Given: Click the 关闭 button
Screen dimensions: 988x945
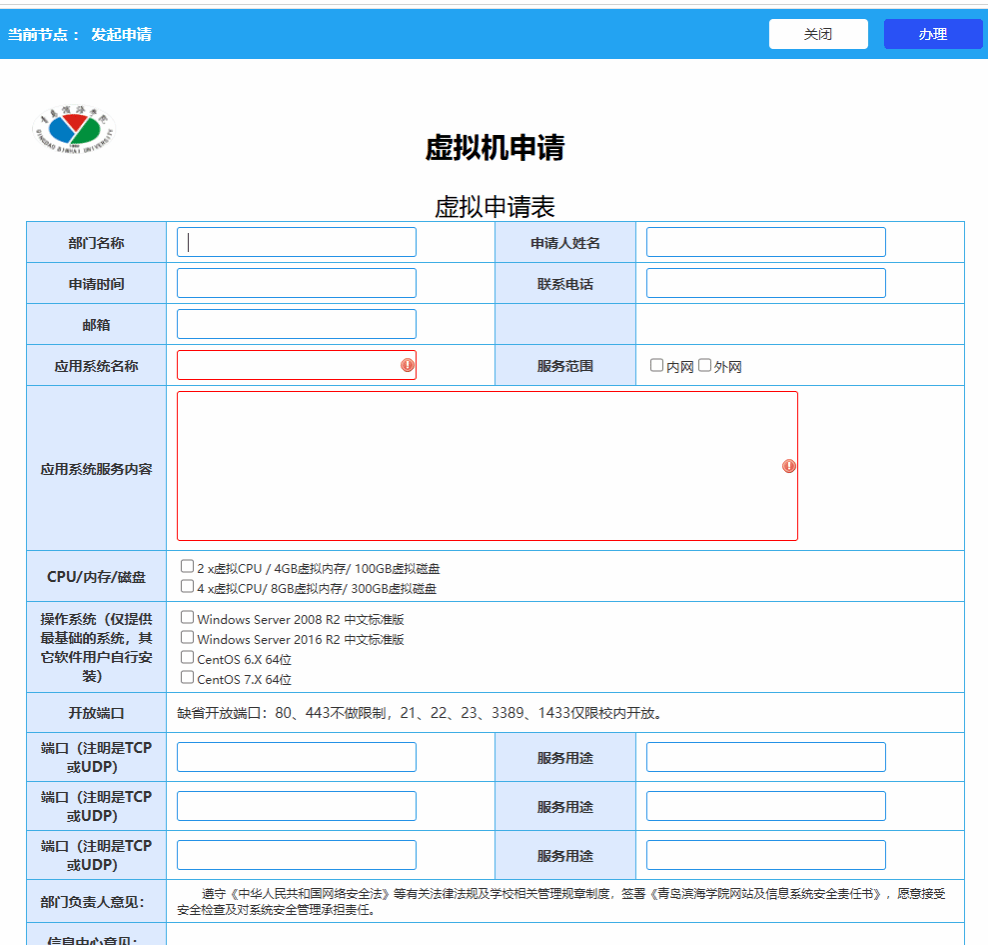Looking at the screenshot, I should click(x=818, y=34).
